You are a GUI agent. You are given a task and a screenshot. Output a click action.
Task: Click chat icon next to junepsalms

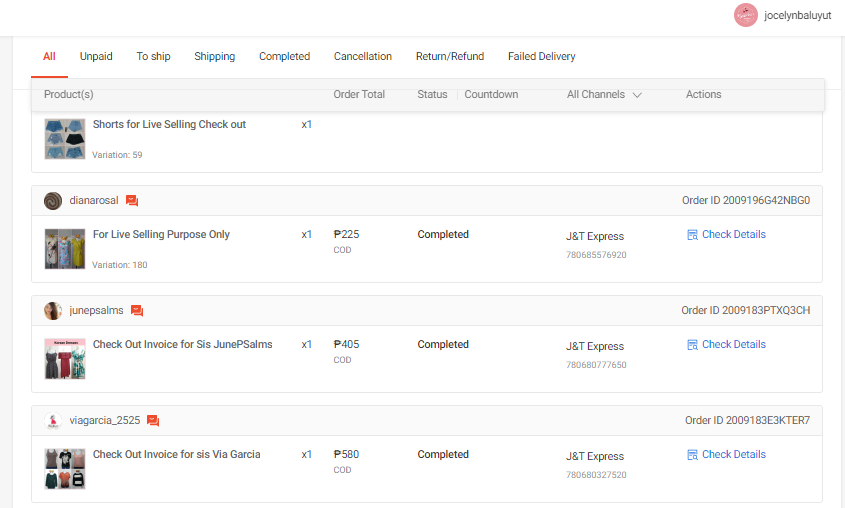coord(137,311)
